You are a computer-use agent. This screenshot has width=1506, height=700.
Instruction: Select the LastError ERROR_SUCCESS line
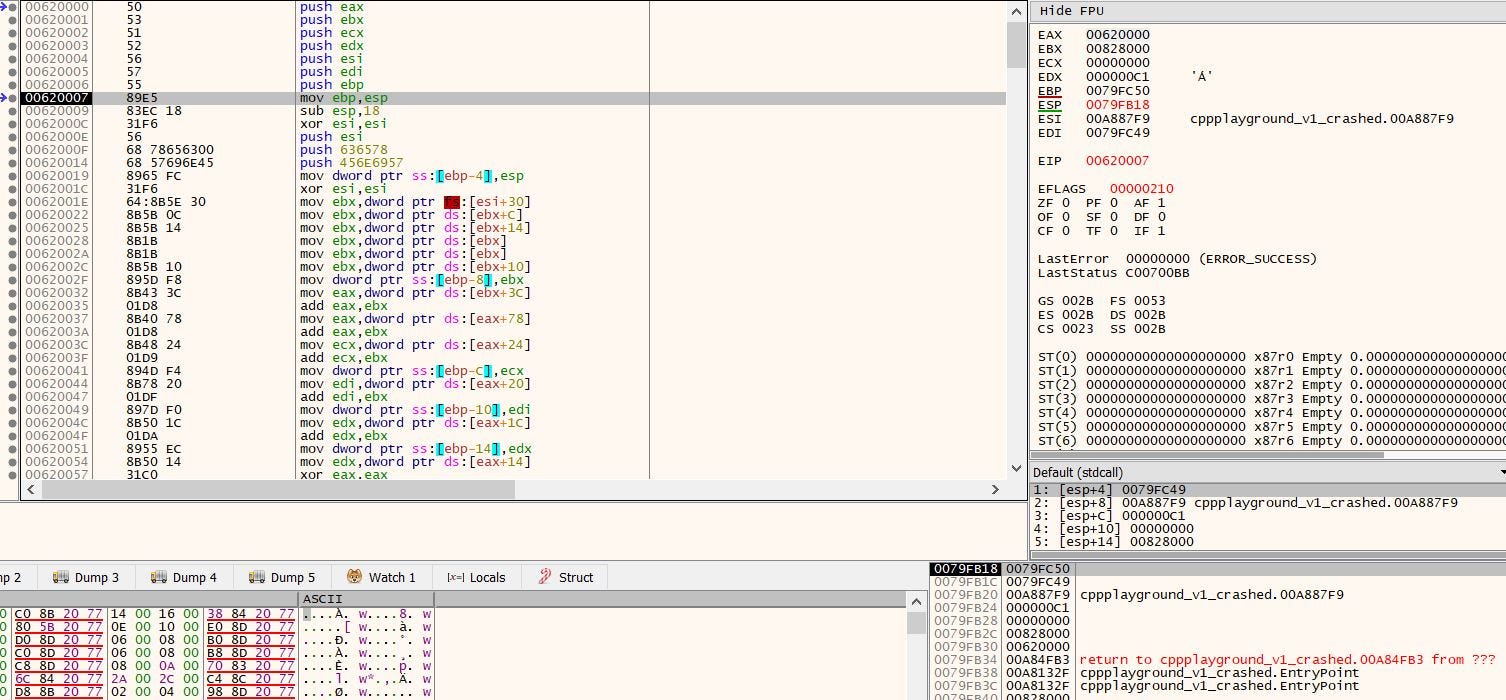1177,259
